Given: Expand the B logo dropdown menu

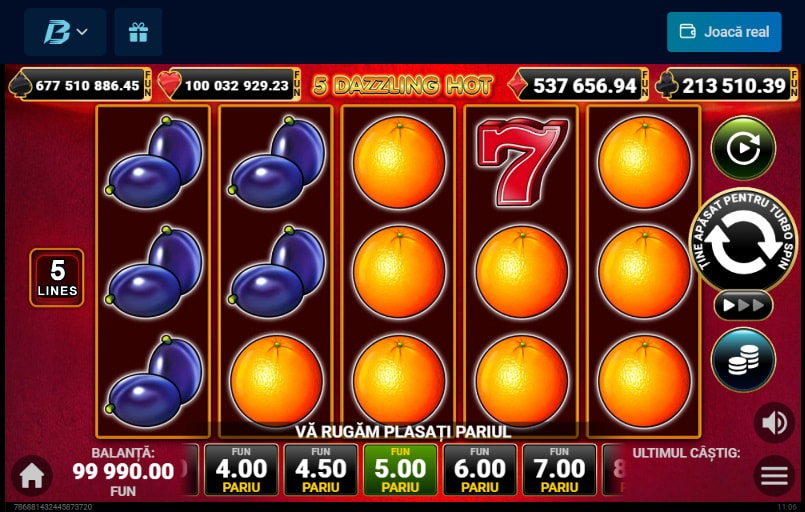Looking at the screenshot, I should pos(65,32).
